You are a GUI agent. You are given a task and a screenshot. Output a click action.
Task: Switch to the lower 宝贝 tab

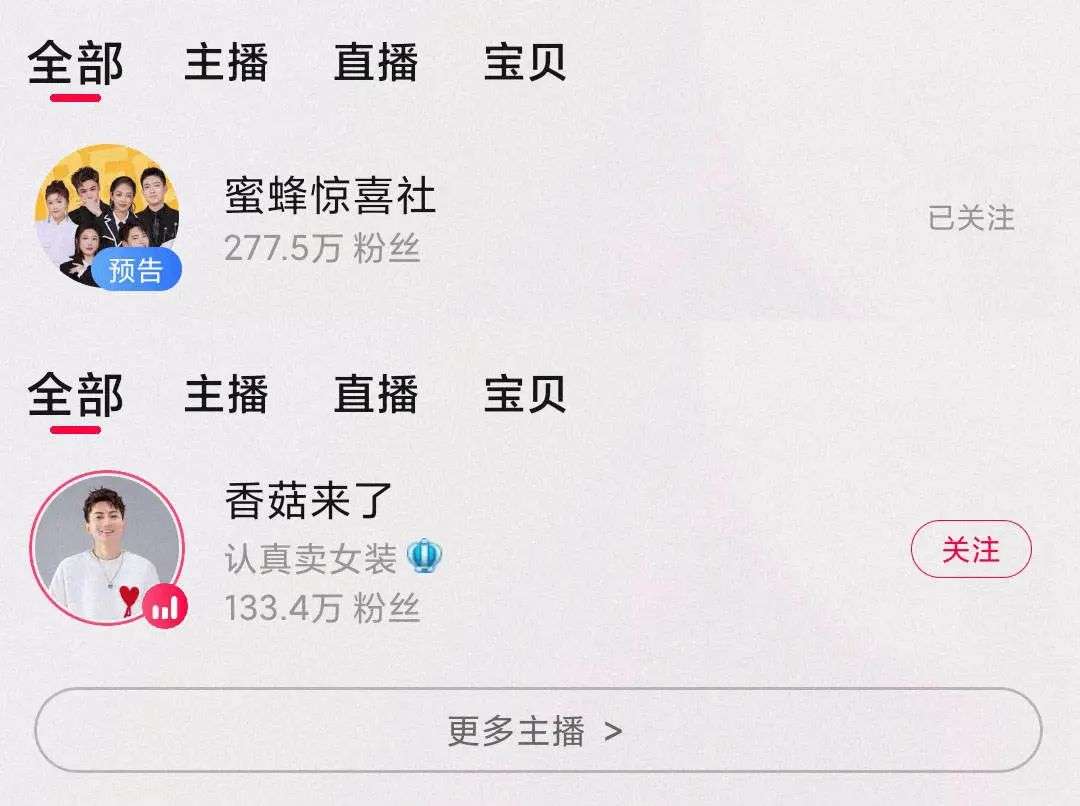point(525,395)
